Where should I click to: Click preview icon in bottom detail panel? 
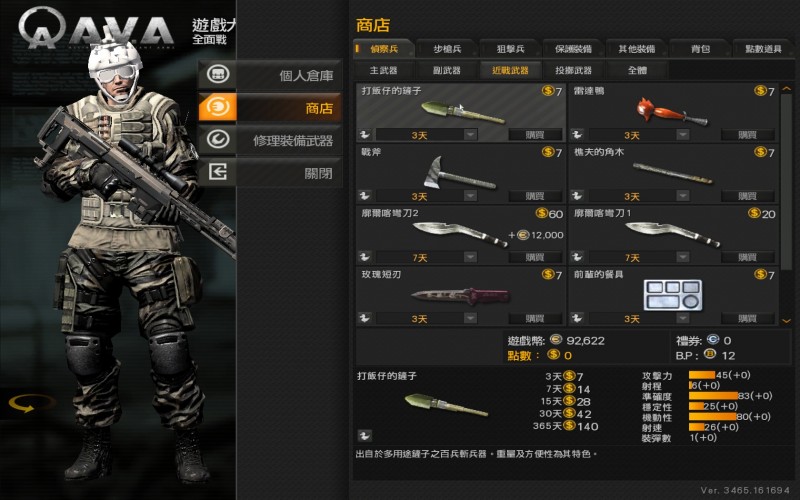point(364,435)
